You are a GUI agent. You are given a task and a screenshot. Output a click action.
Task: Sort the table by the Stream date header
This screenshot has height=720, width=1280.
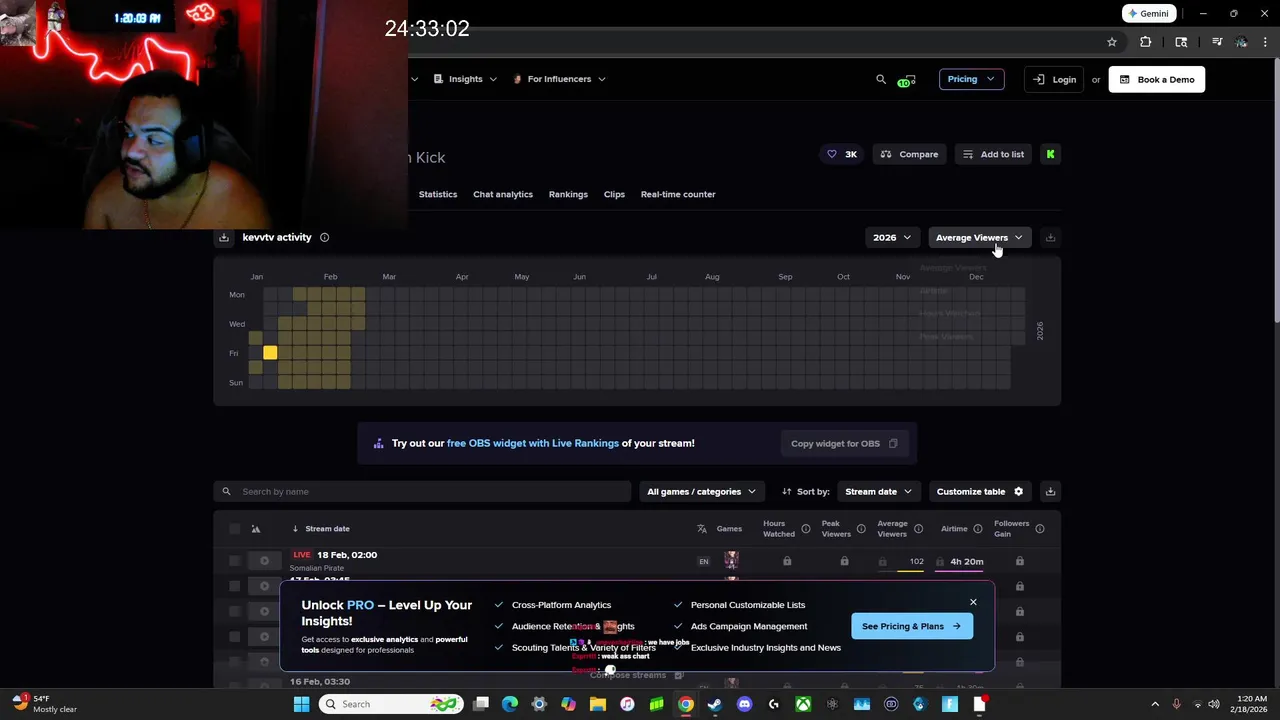327,529
